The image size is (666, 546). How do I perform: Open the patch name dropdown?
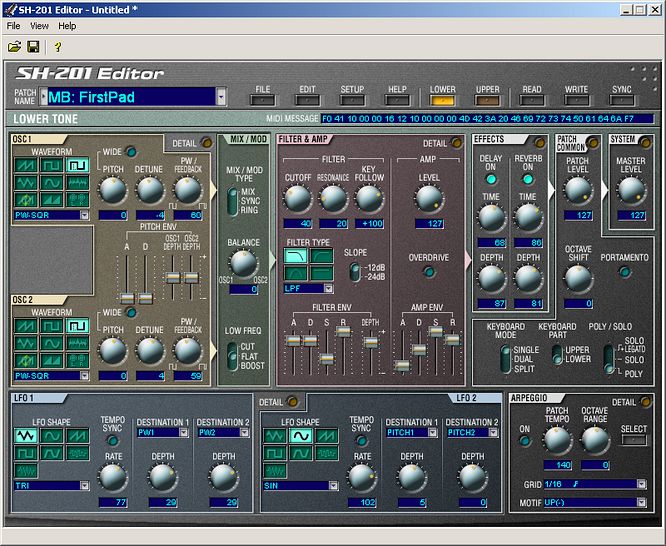221,97
